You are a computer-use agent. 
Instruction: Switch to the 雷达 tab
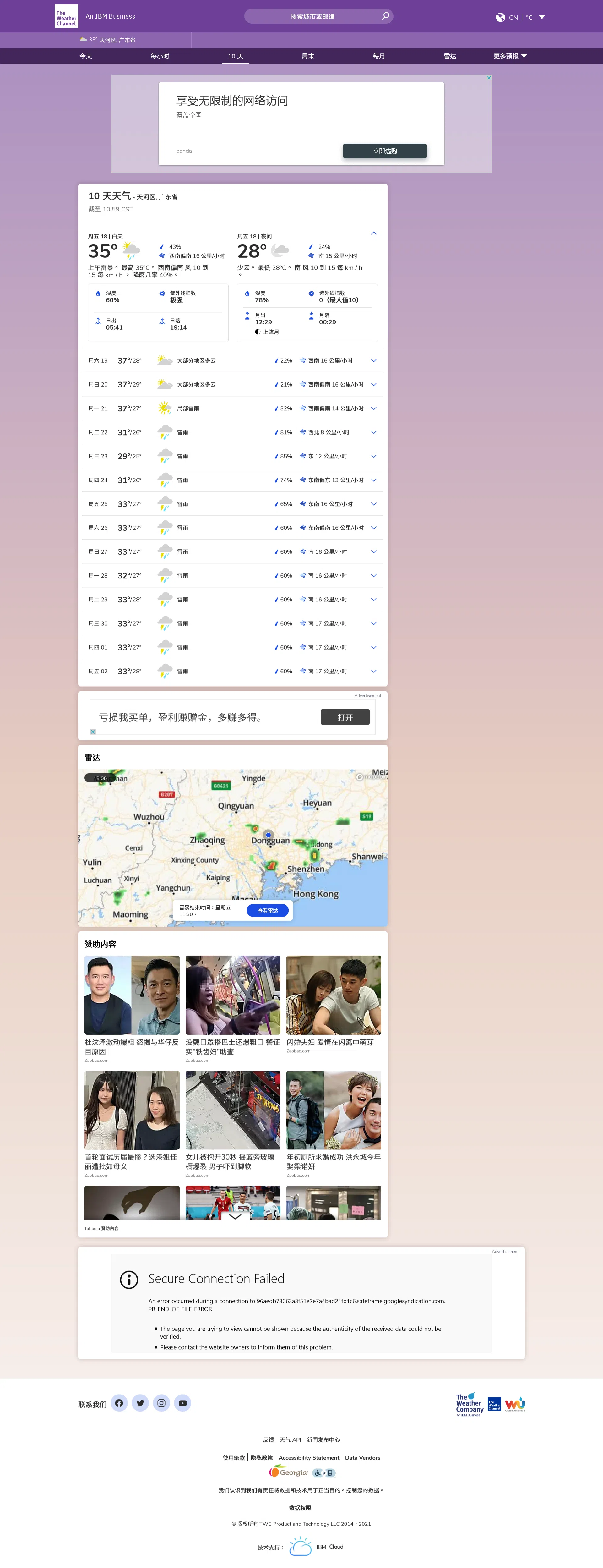(x=450, y=56)
